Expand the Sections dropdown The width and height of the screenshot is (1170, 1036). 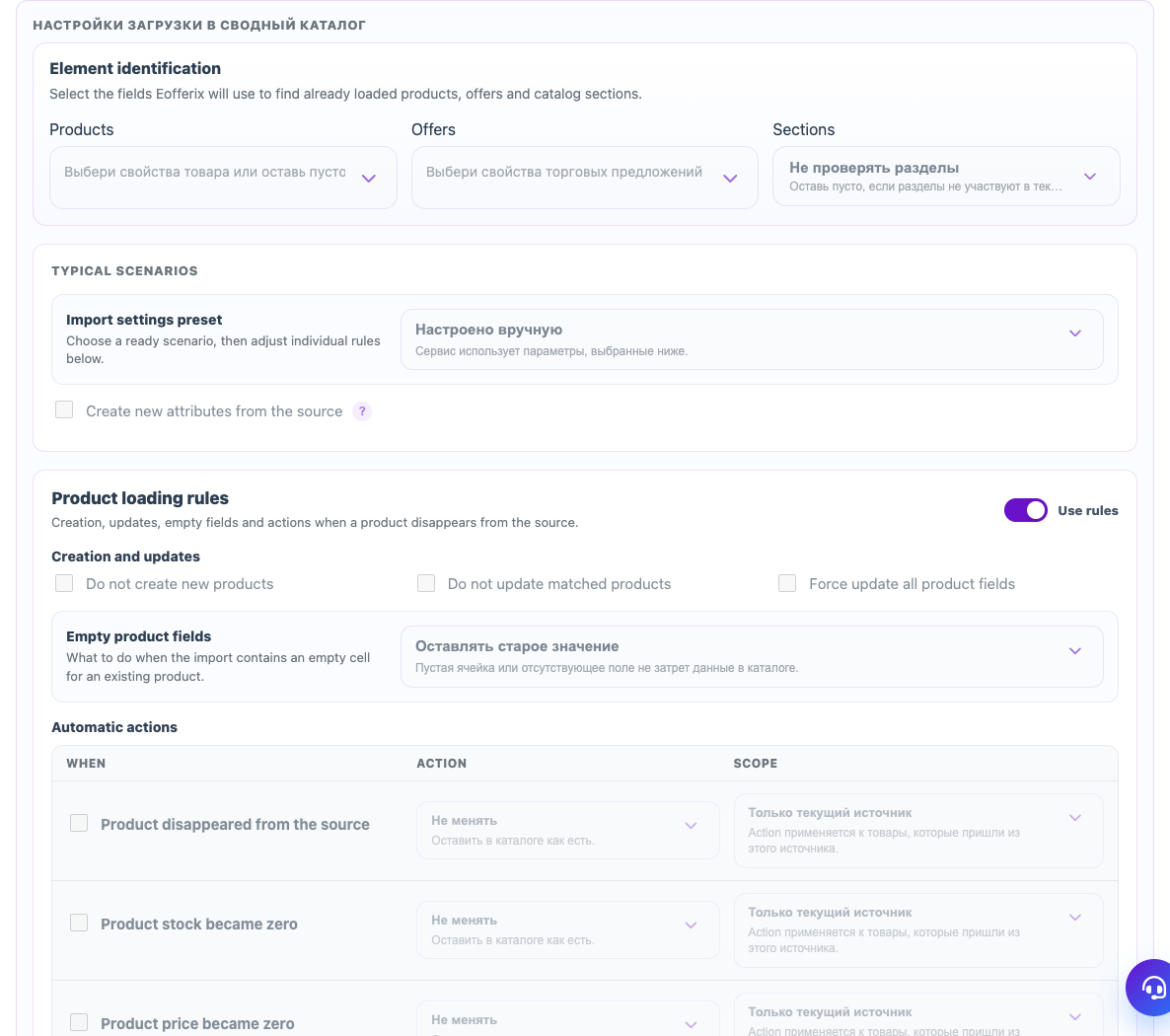coord(946,177)
